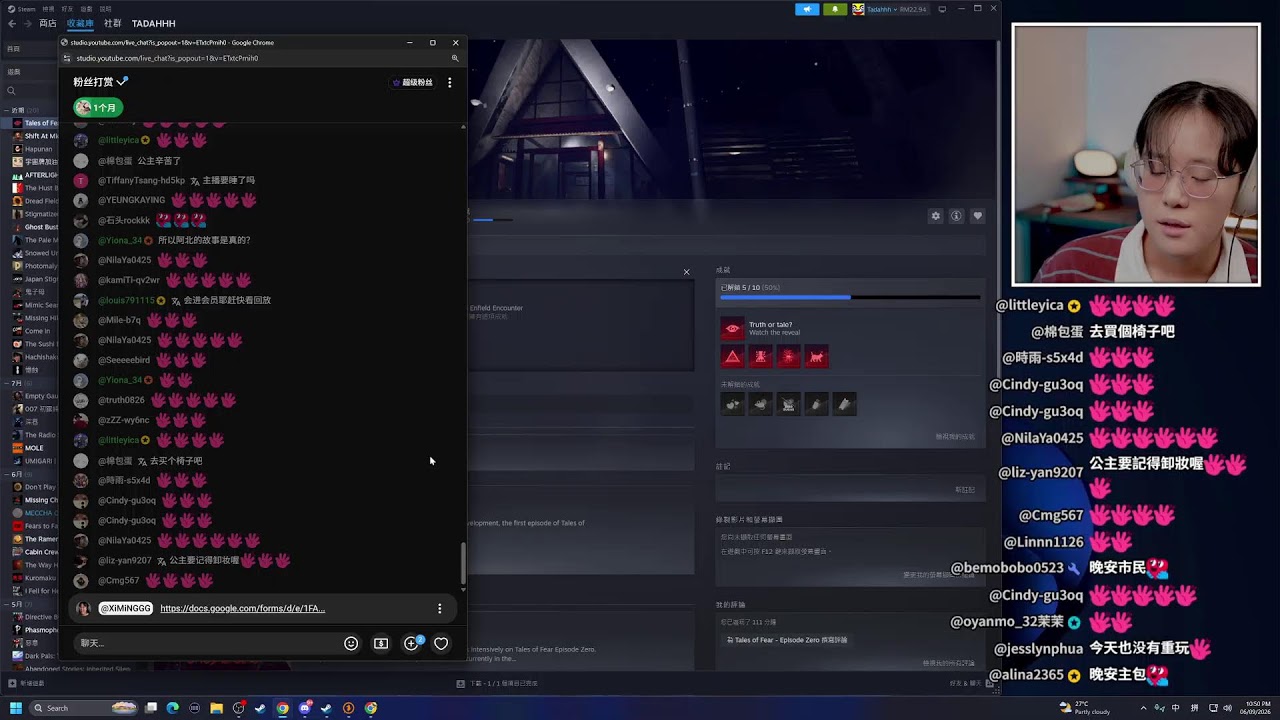Click the live chat vertical scrollbar
Screen dimensions: 1280x720
[x=463, y=565]
